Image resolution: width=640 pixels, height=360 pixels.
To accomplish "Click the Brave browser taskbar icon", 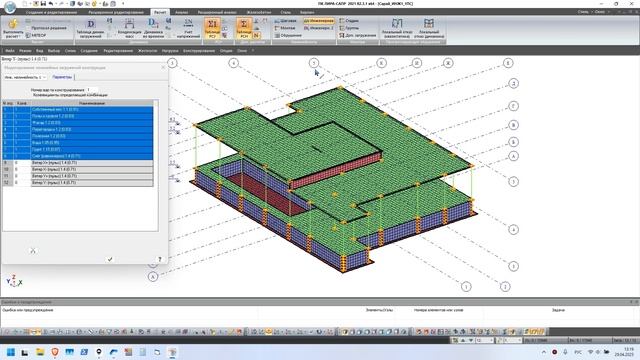I will point(55,352).
